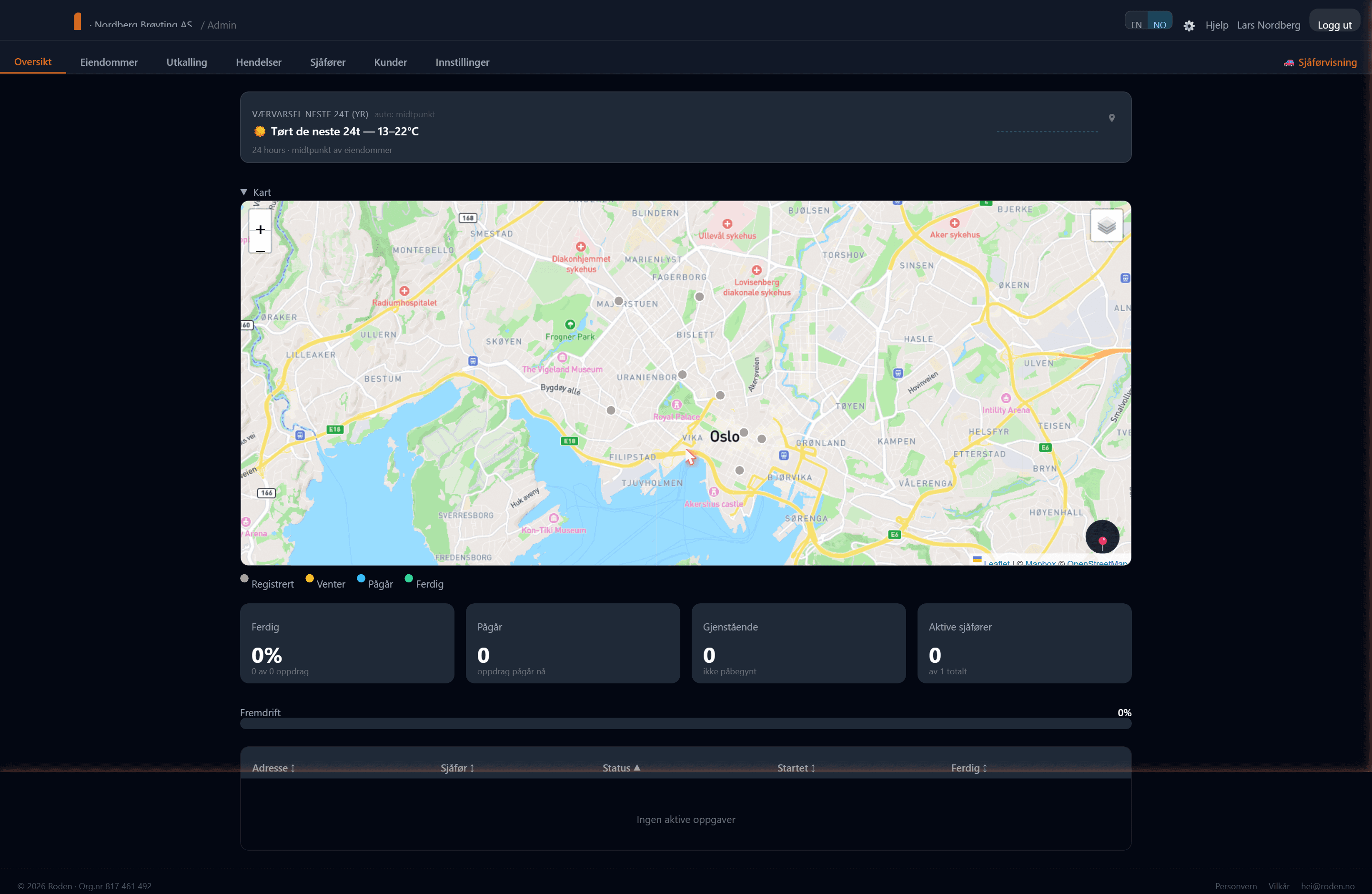Click the yellow Venter legend dot
This screenshot has height=894, width=1372.
(x=310, y=578)
